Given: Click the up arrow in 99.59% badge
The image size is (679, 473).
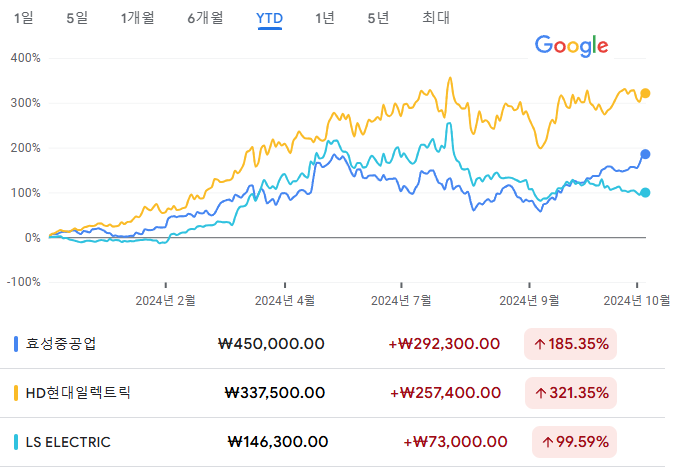Looking at the screenshot, I should click(x=548, y=443).
